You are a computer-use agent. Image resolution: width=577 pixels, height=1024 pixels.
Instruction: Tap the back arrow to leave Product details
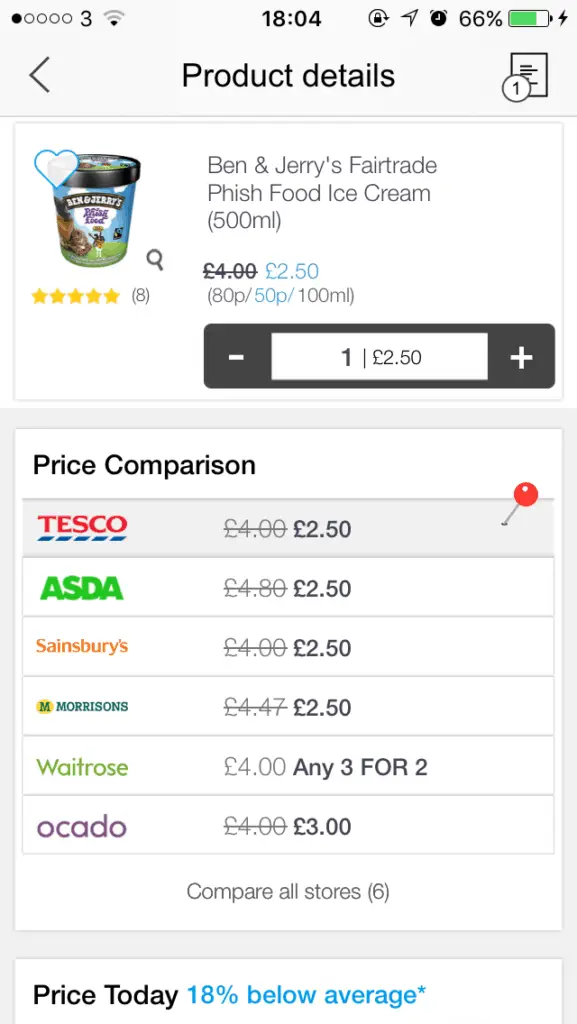pos(38,74)
